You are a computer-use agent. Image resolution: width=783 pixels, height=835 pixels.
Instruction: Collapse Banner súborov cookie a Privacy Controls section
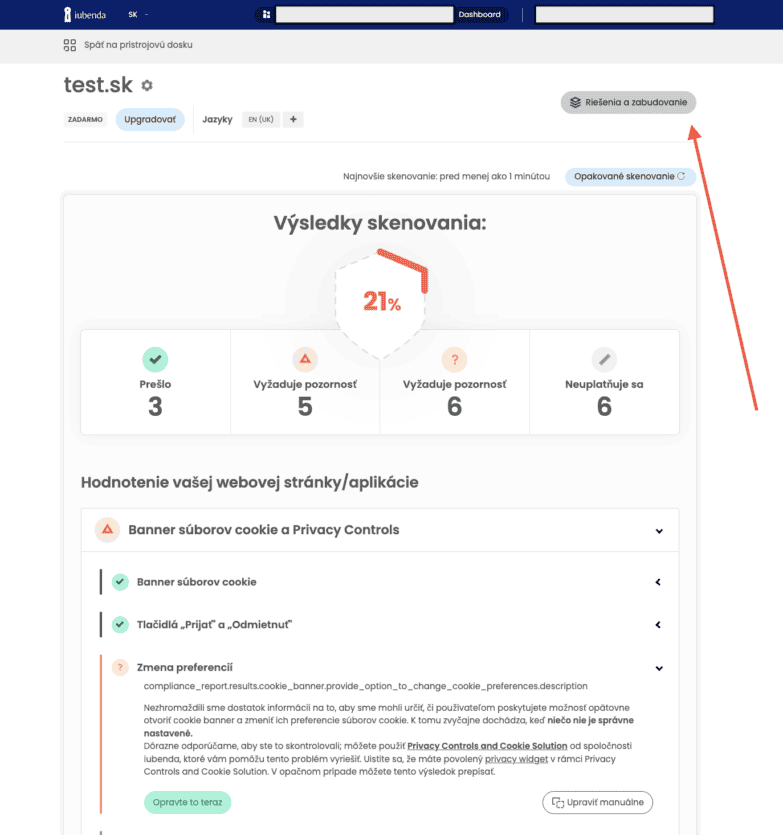[x=659, y=531]
